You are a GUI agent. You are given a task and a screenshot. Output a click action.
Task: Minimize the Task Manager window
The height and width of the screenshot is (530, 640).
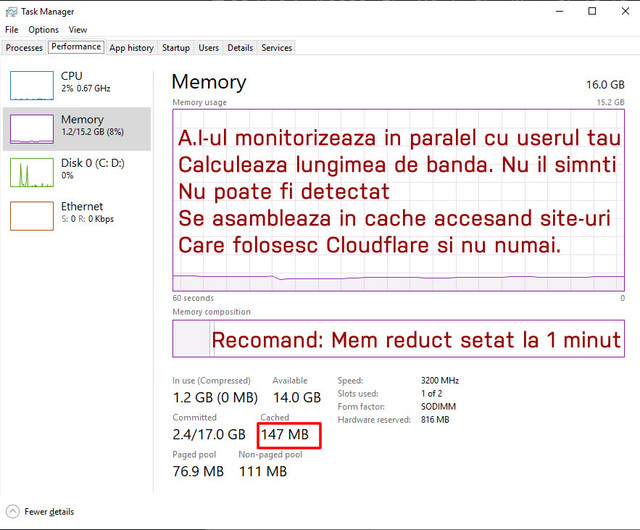pyautogui.click(x=560, y=11)
